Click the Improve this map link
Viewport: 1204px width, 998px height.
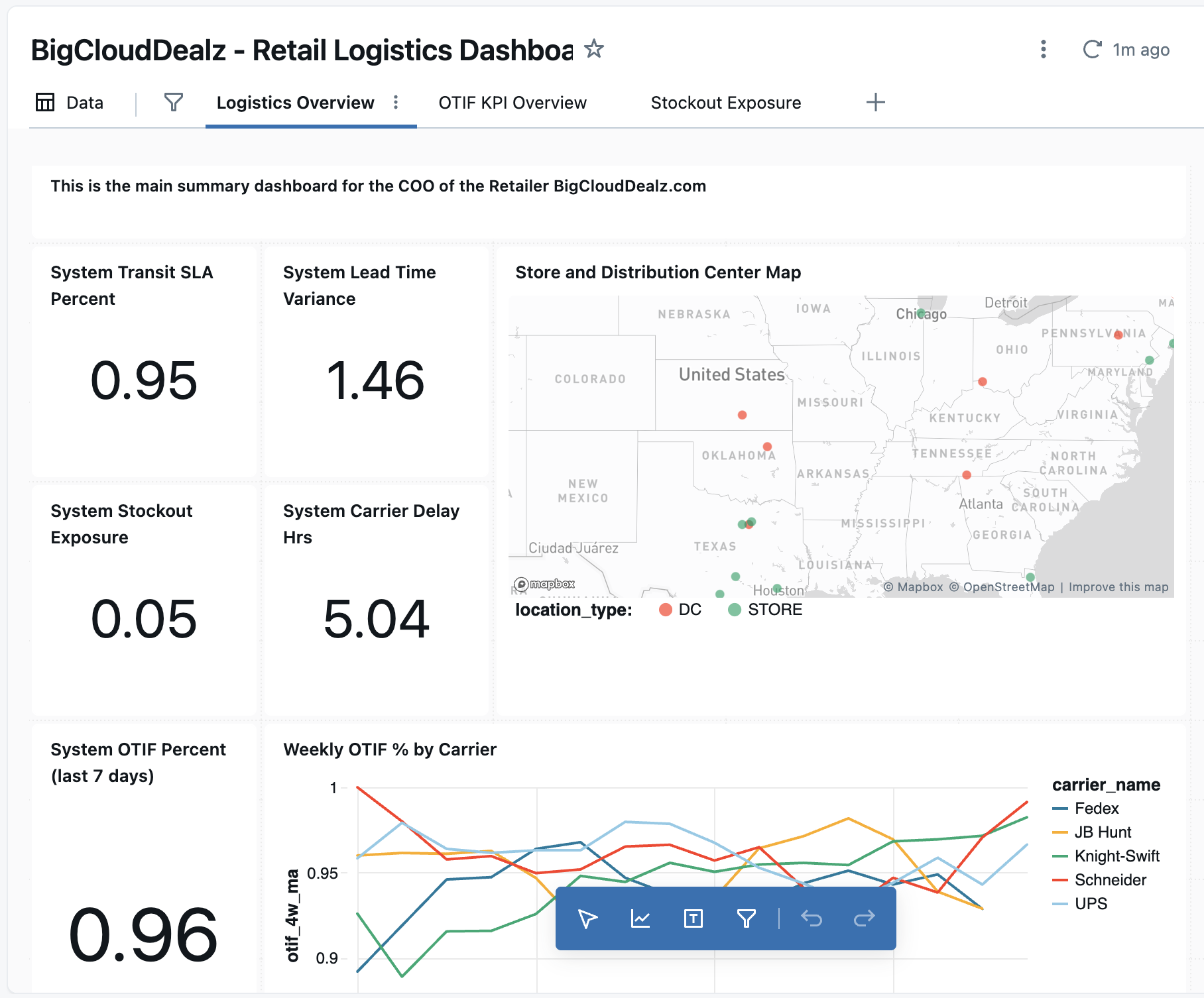pos(1118,587)
